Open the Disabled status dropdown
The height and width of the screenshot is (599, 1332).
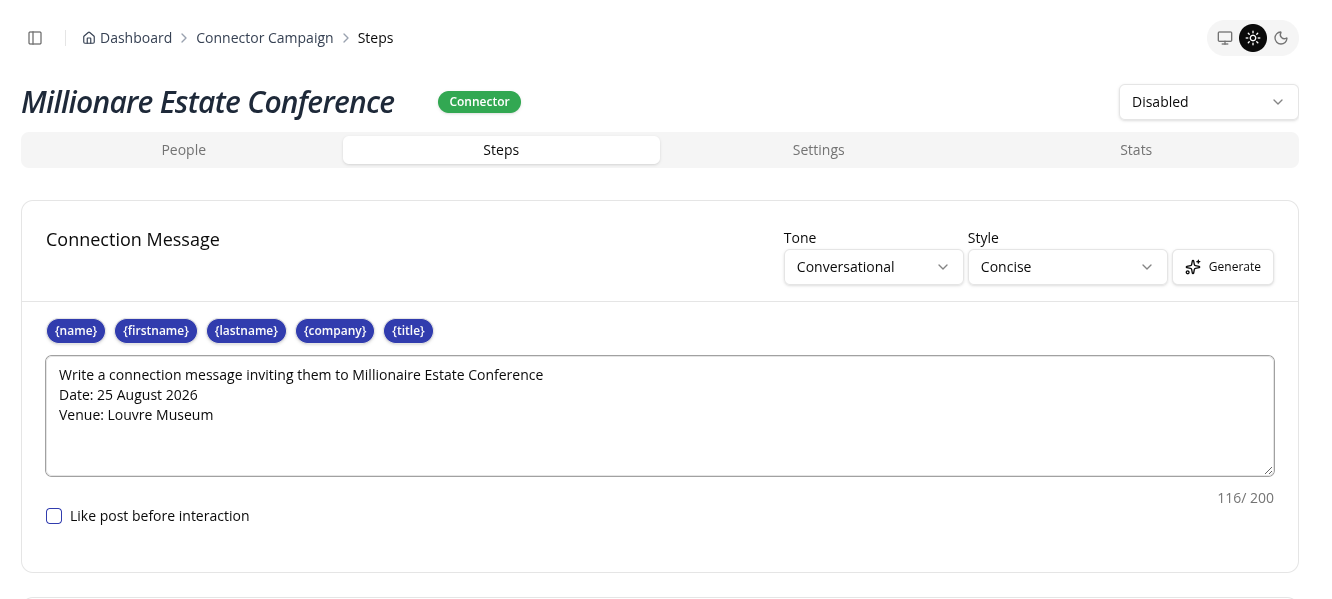pos(1208,102)
